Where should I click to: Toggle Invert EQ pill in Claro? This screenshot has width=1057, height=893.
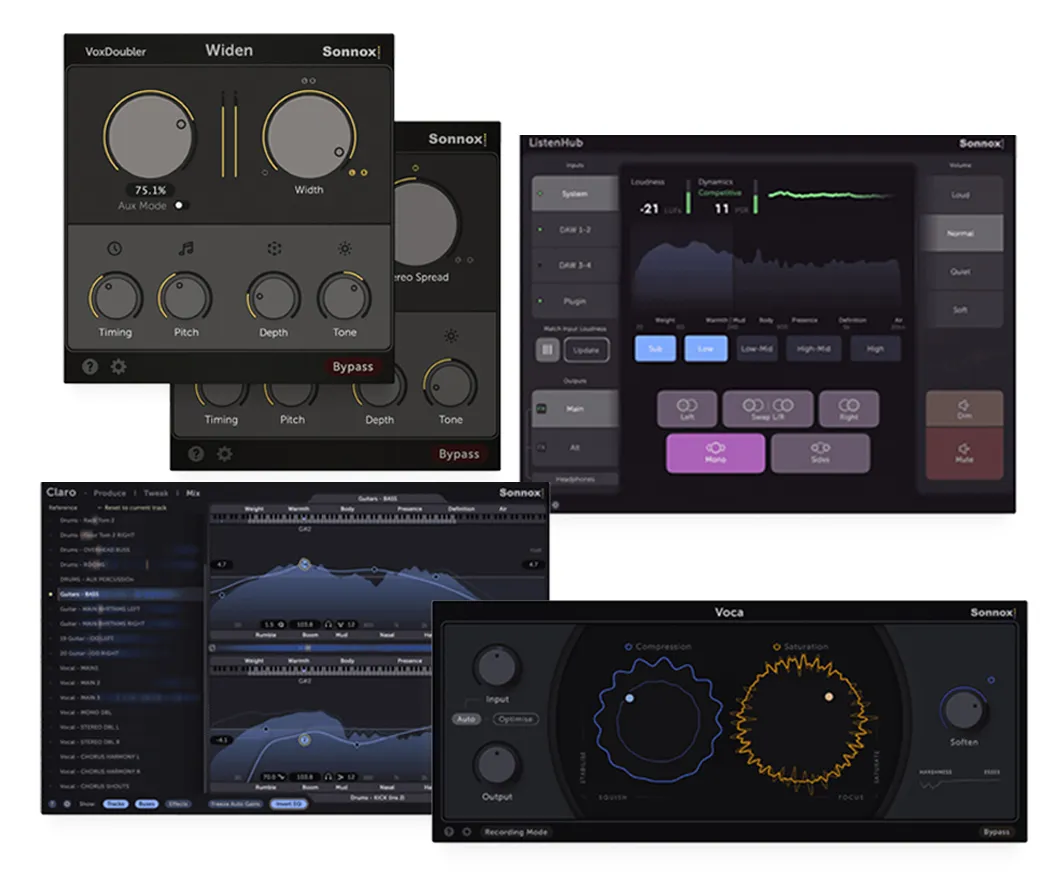click(x=289, y=803)
